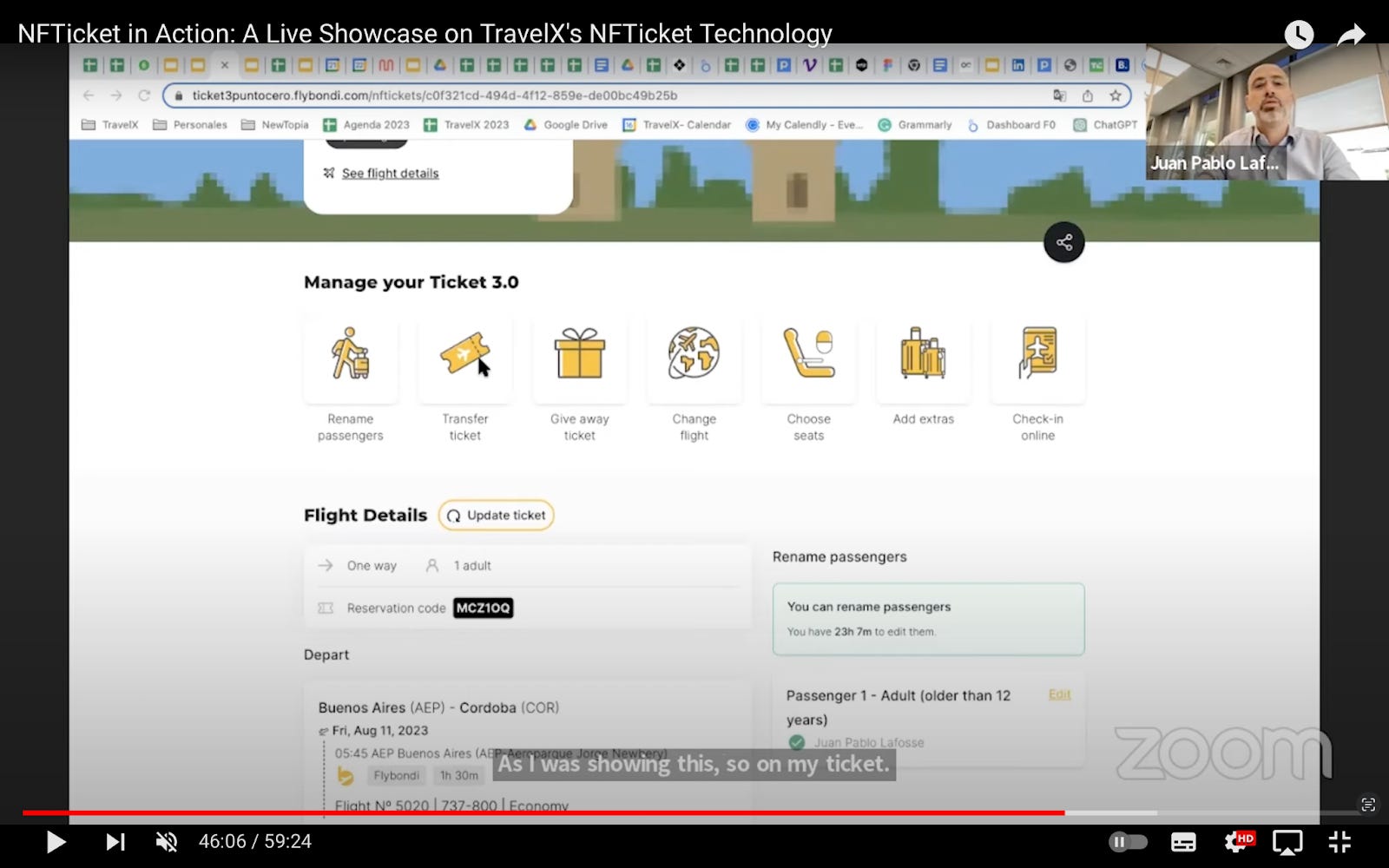Click 'You can rename passengers' notice
The width and height of the screenshot is (1389, 868).
929,619
